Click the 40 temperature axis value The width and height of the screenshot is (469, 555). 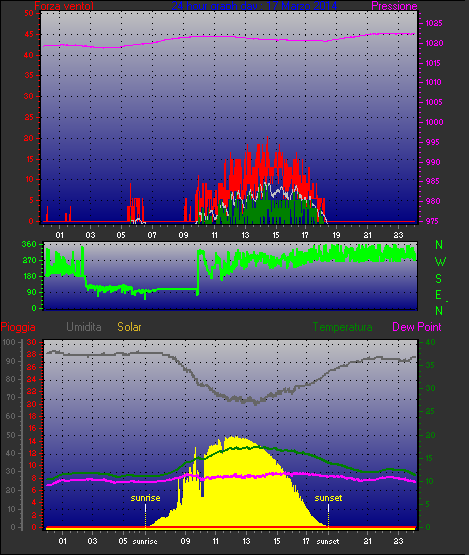coord(430,343)
